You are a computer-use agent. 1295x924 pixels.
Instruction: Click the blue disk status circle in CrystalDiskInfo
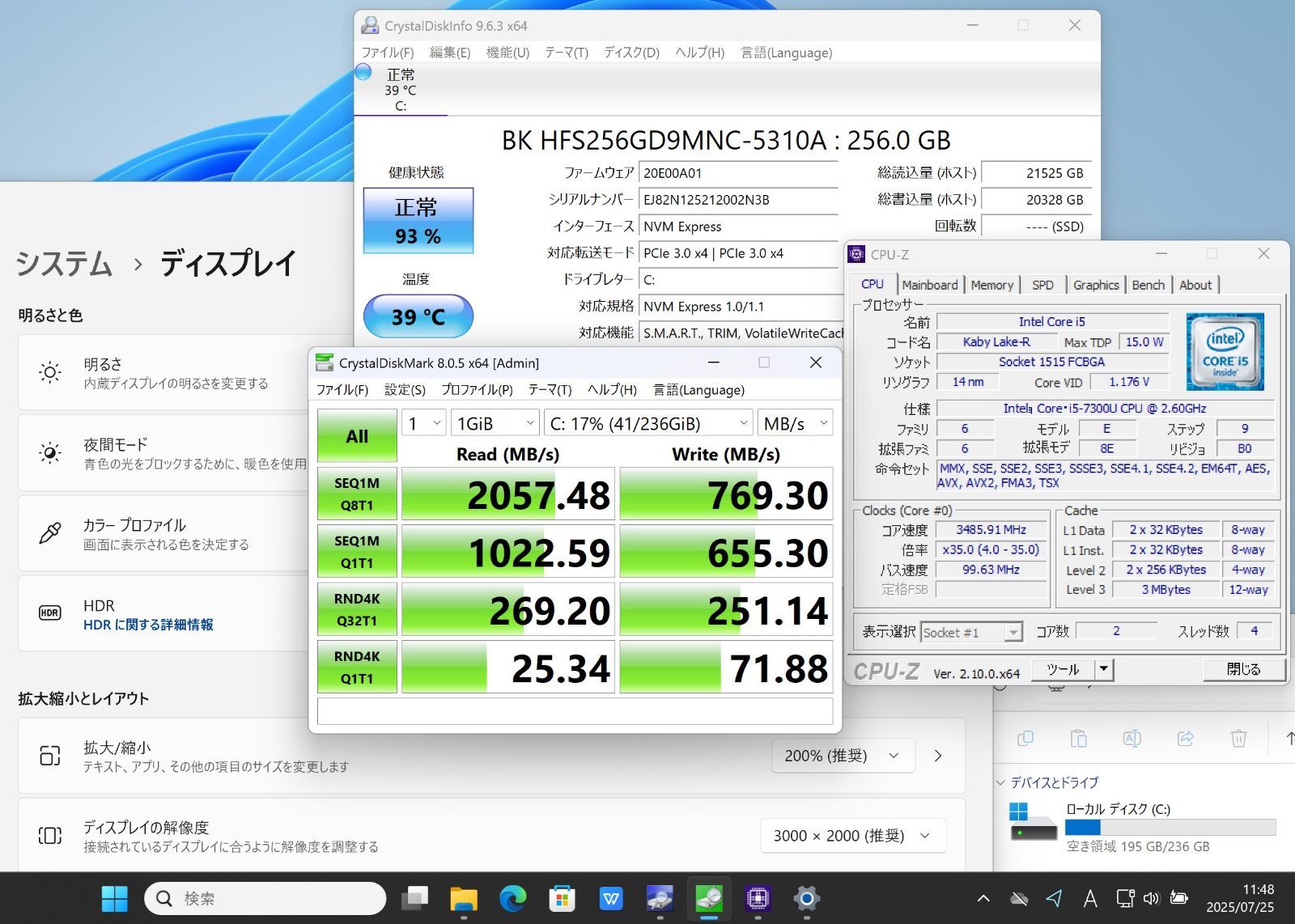363,73
